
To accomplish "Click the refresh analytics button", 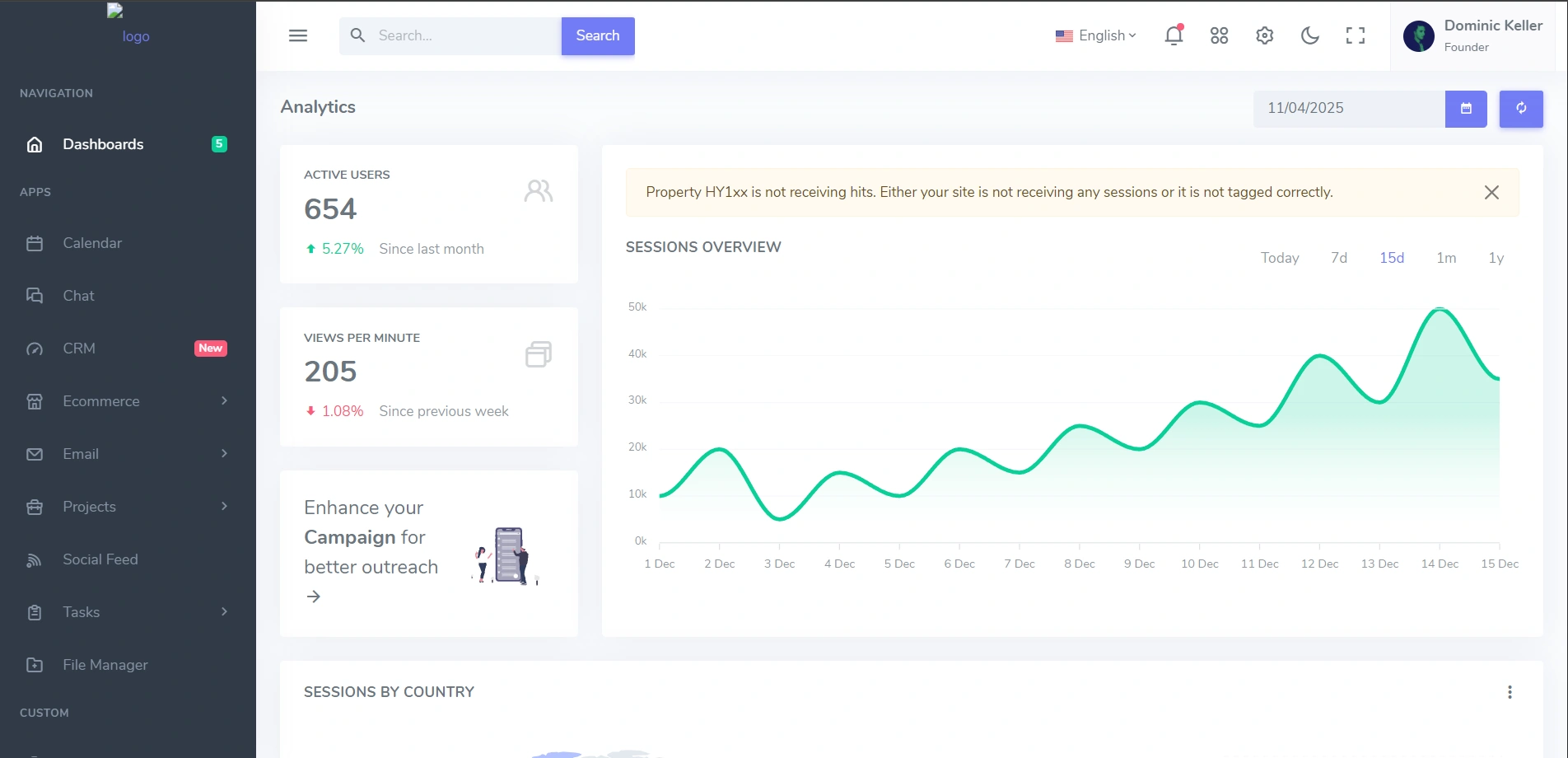I will point(1520,109).
